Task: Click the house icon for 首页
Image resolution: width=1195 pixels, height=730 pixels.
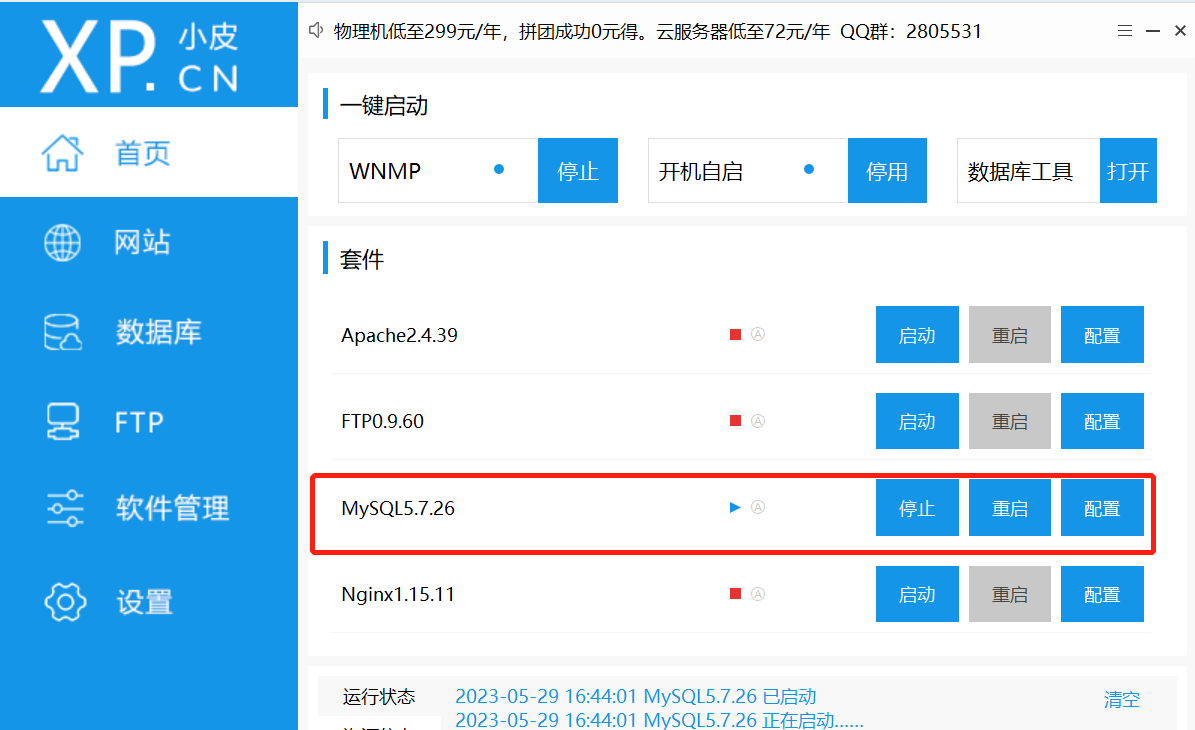Action: point(62,153)
